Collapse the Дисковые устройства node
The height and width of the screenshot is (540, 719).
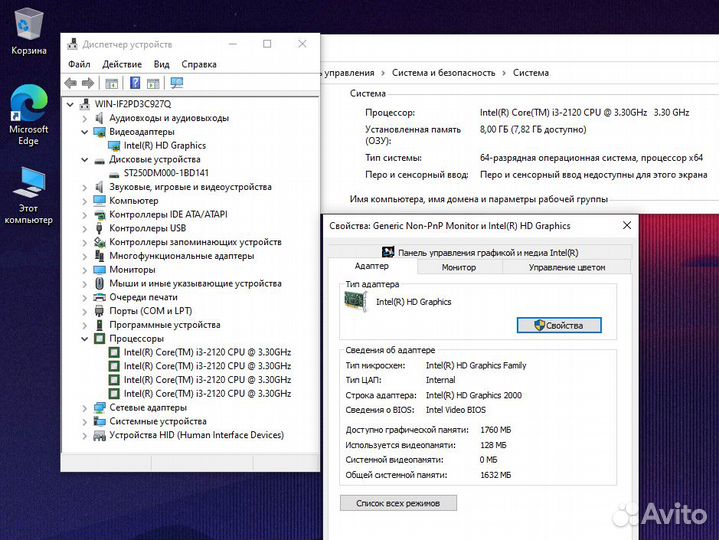coord(84,160)
